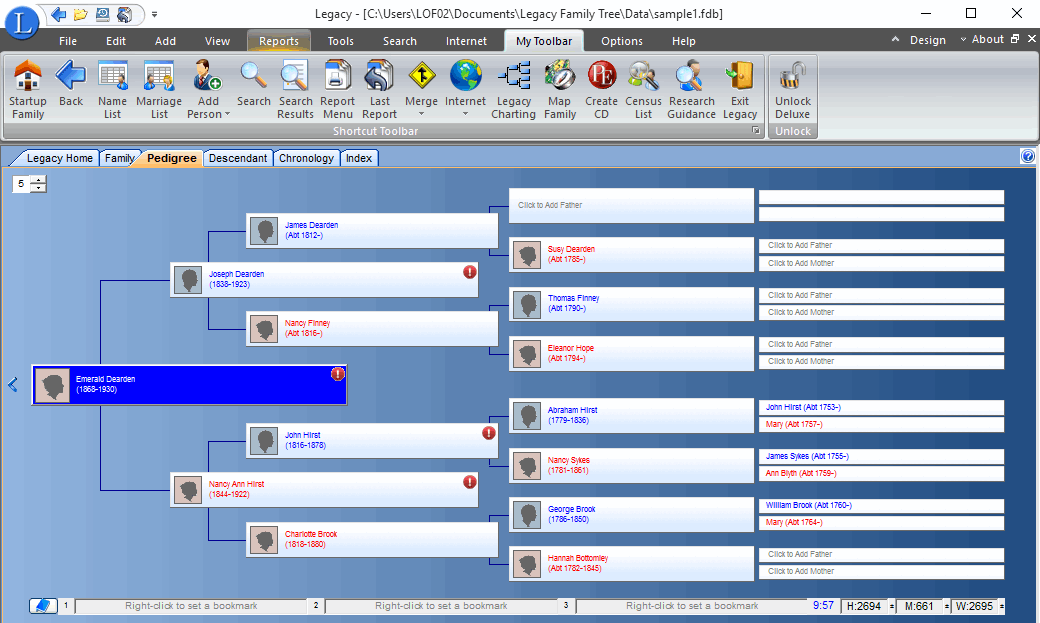Open the Report Menu
The image size is (1040, 623).
click(x=338, y=90)
